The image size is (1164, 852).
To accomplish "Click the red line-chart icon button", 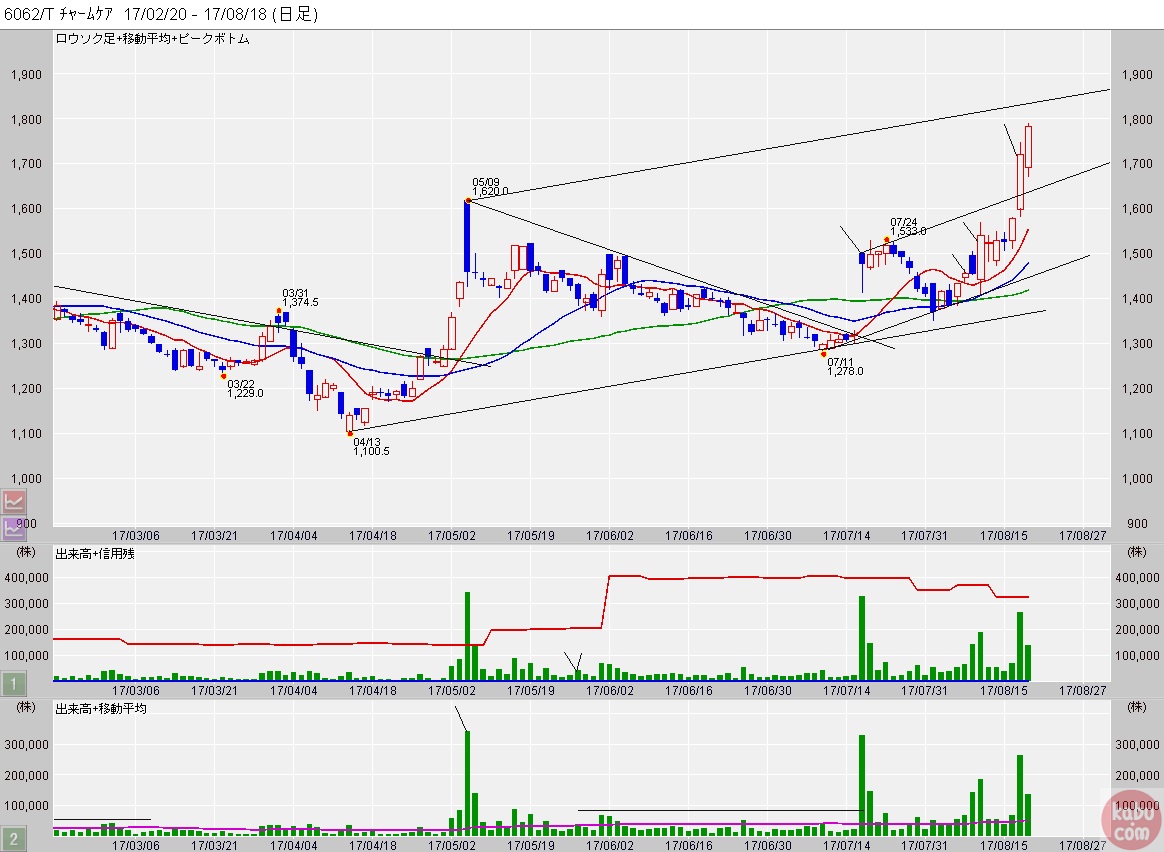I will point(14,501).
